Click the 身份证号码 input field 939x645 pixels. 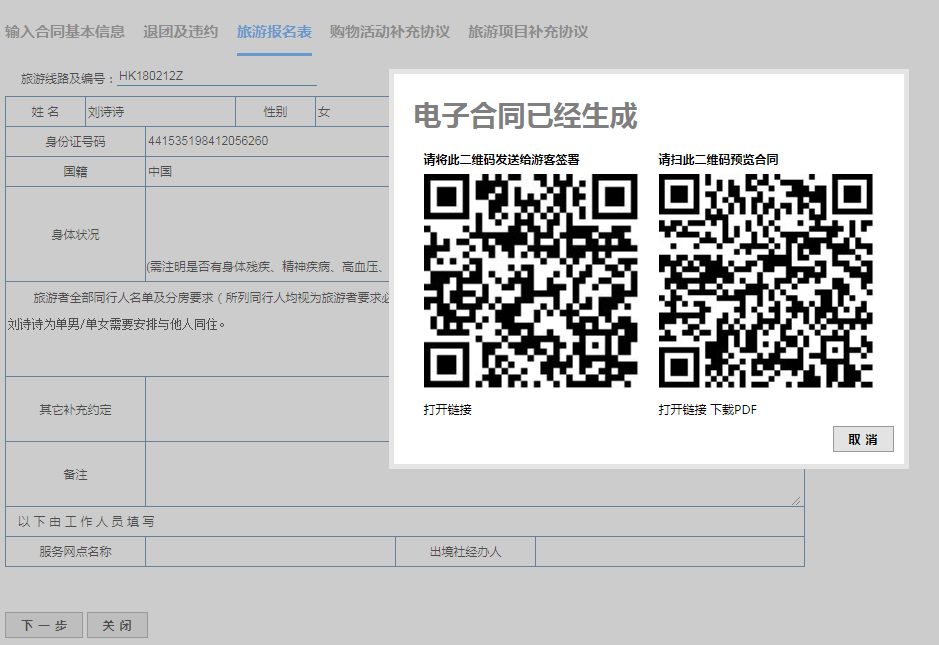tap(268, 141)
